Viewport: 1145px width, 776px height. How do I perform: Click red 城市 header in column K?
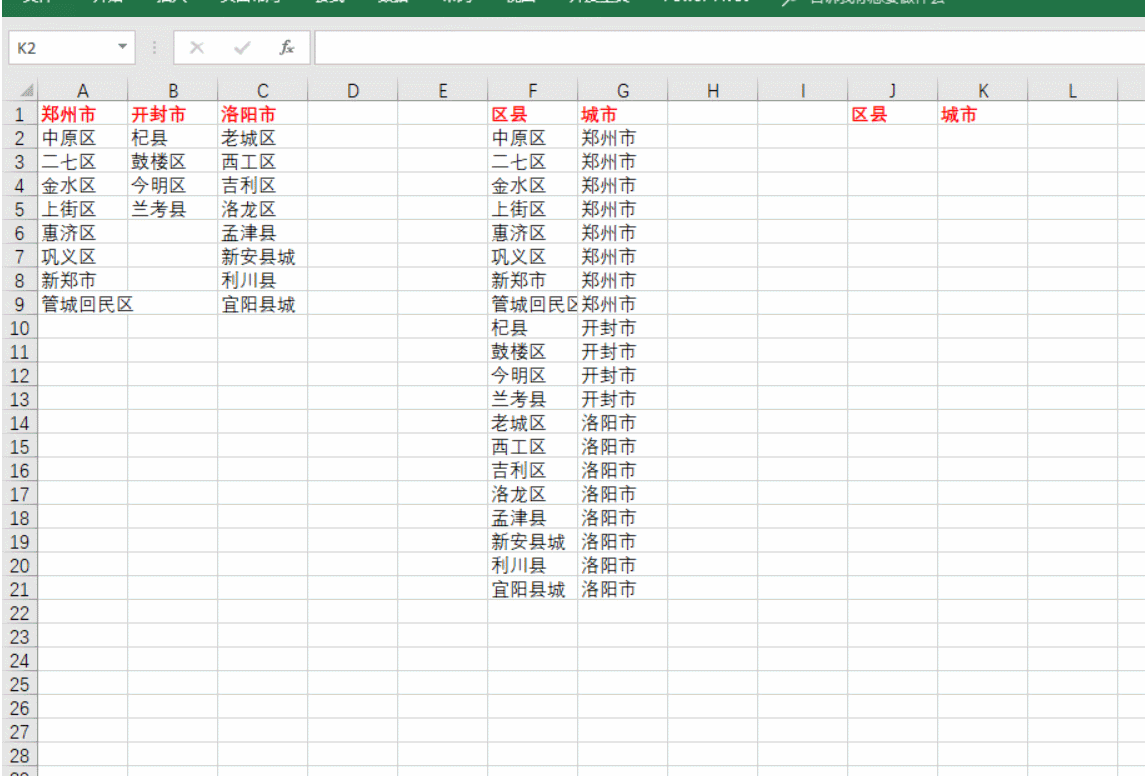tap(983, 114)
